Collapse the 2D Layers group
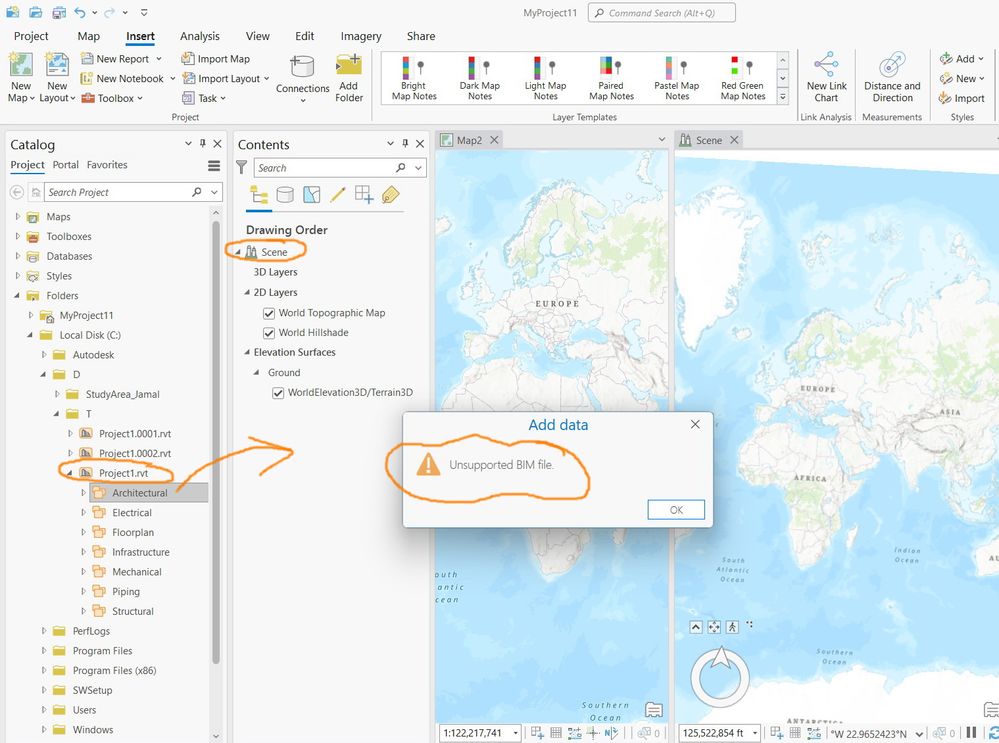Viewport: 999px width, 743px height. [247, 292]
